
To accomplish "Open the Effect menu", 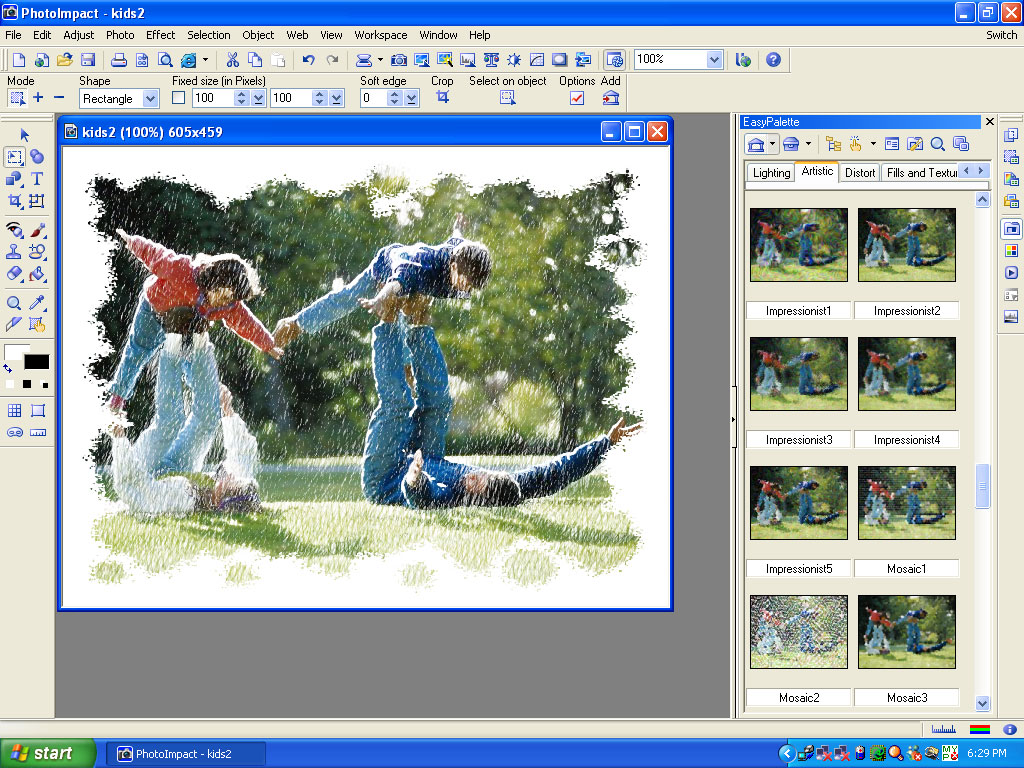I will click(160, 35).
